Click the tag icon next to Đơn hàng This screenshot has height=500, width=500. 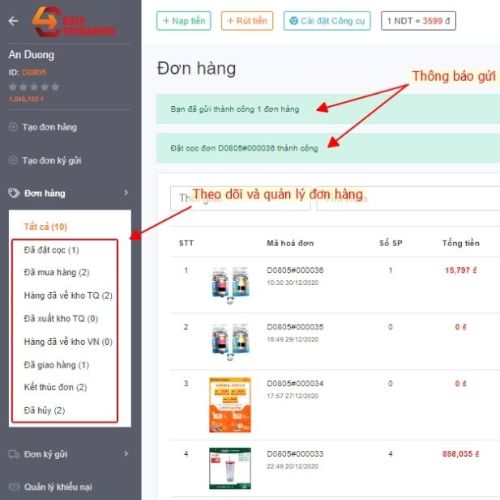coord(14,193)
